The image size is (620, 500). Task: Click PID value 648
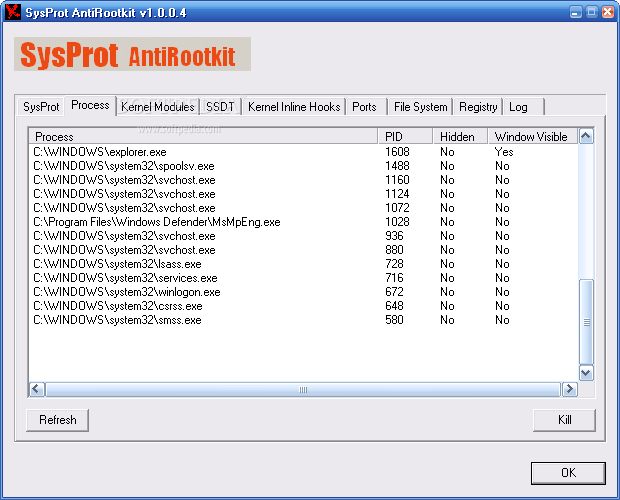(394, 306)
